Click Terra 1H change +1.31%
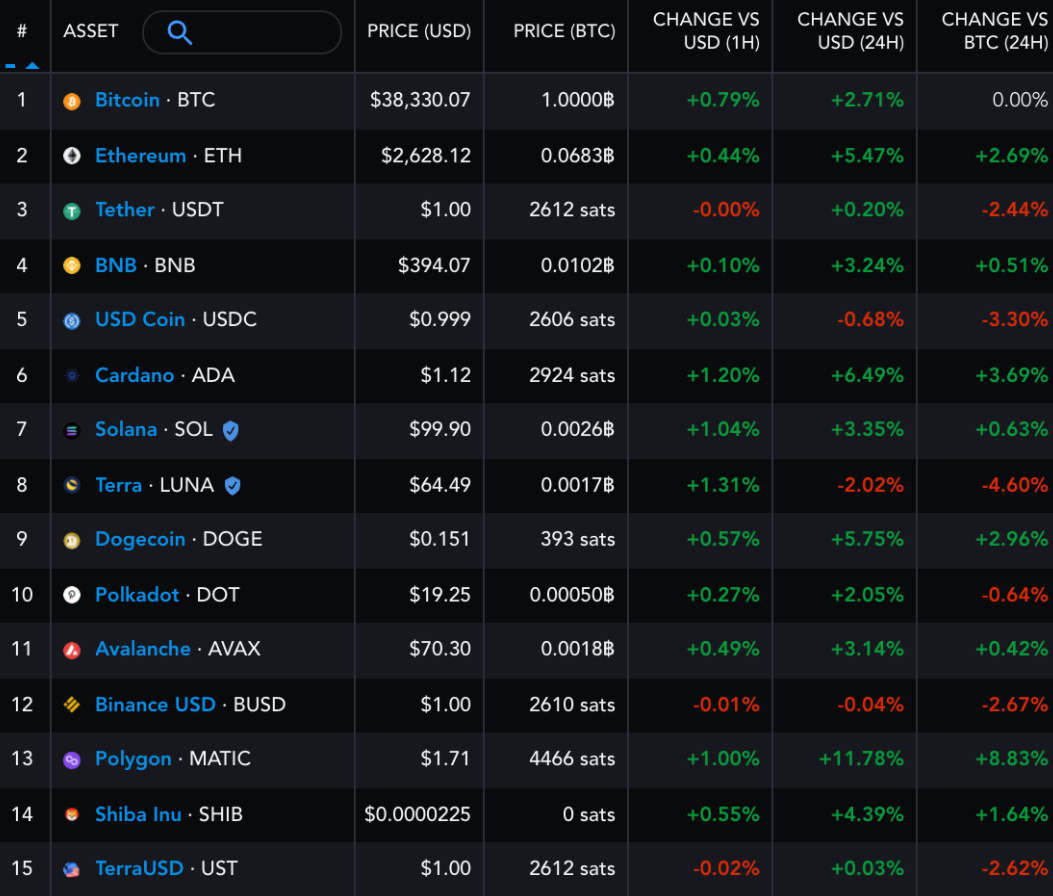The width and height of the screenshot is (1053, 896). pos(723,485)
